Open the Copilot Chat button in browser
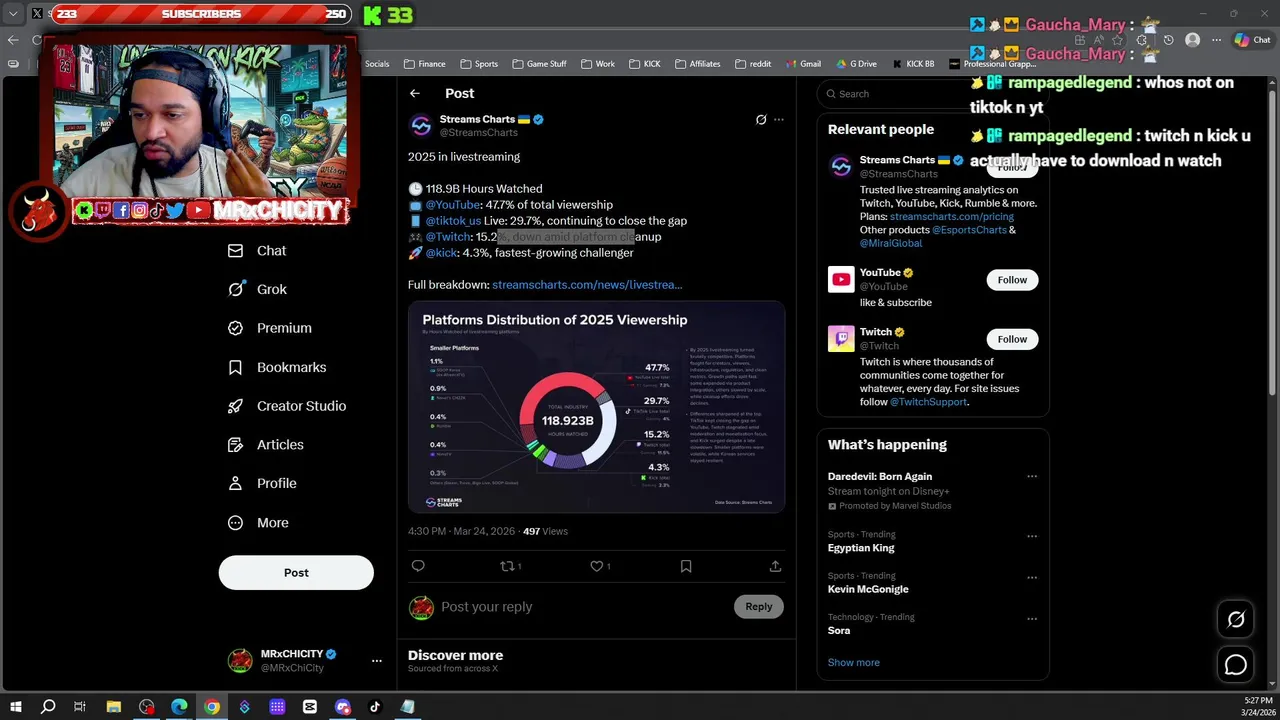This screenshot has height=720, width=1280. (x=1252, y=40)
